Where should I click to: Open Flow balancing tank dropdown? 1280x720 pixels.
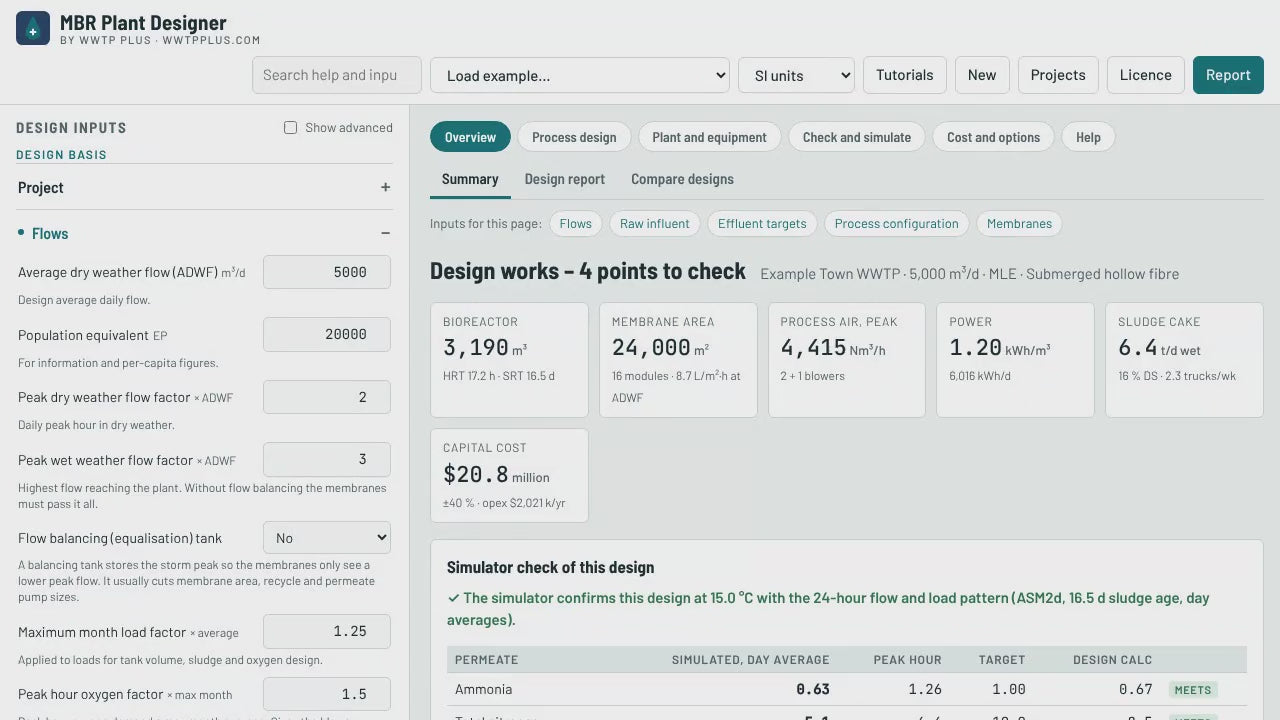coord(327,538)
